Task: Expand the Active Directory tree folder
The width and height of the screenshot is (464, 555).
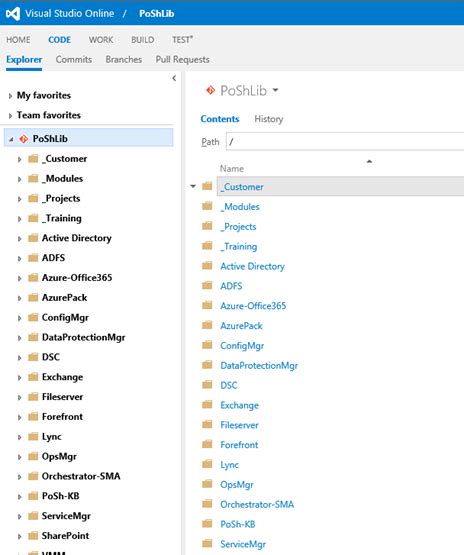Action: point(19,239)
